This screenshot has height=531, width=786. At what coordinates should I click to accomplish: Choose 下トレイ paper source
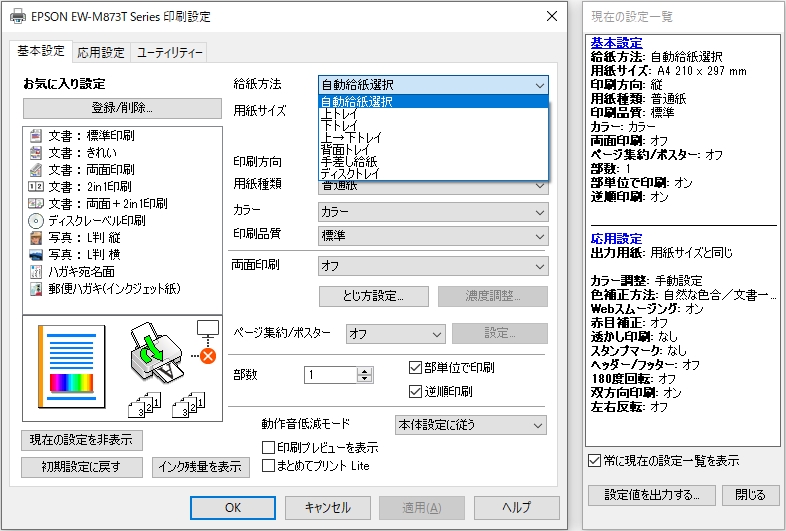click(x=434, y=125)
